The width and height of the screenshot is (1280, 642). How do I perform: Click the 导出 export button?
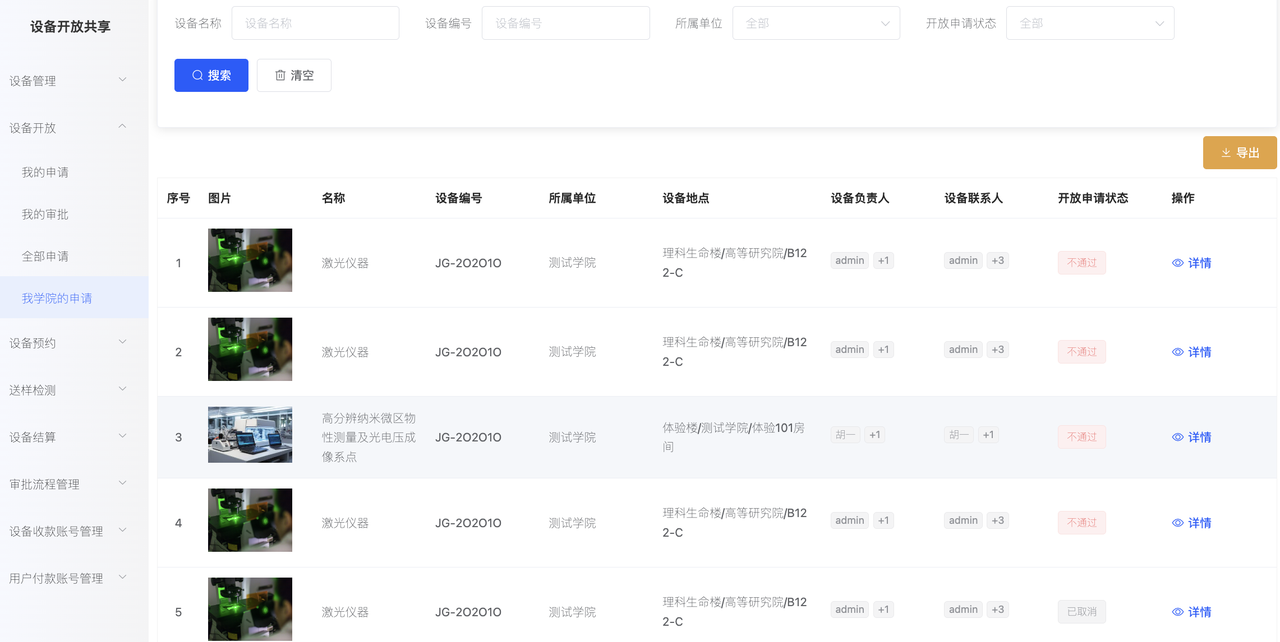pyautogui.click(x=1239, y=153)
